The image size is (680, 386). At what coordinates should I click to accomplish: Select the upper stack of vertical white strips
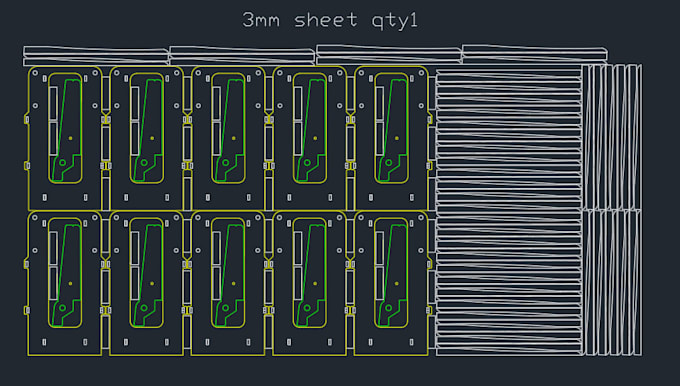click(612, 137)
